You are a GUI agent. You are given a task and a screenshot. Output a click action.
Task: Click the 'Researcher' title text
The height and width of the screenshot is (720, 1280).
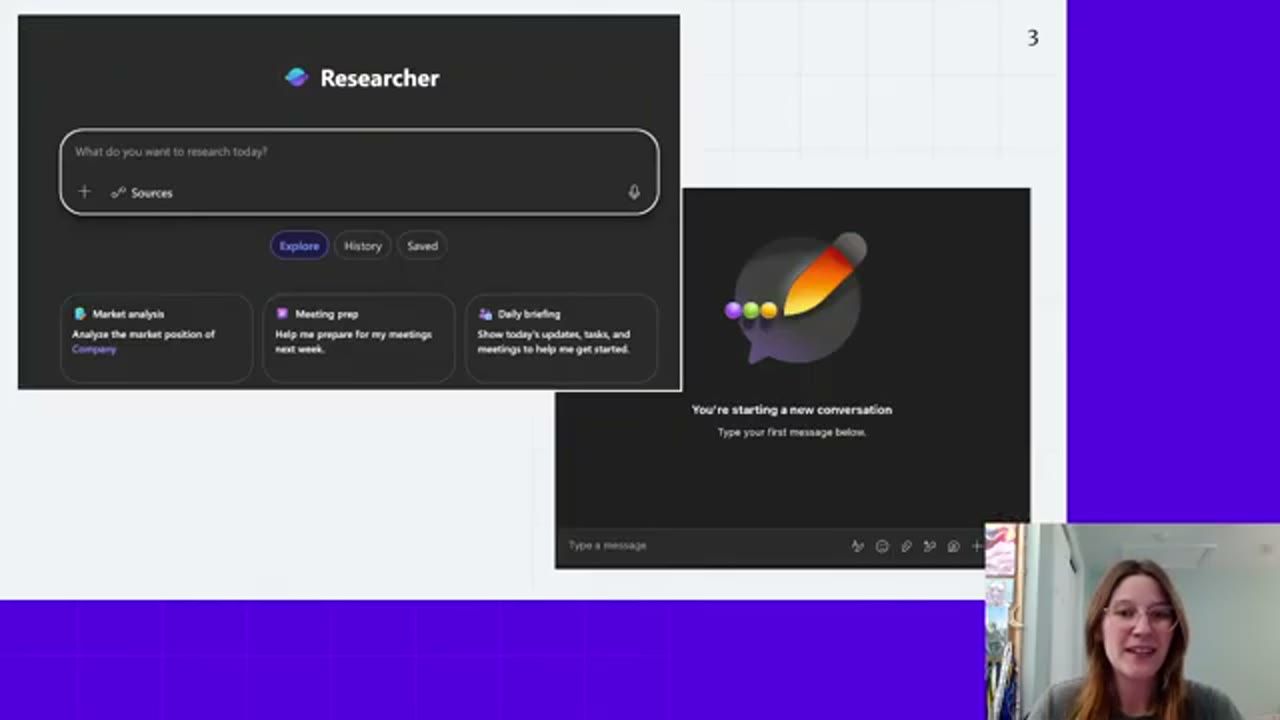pyautogui.click(x=380, y=78)
